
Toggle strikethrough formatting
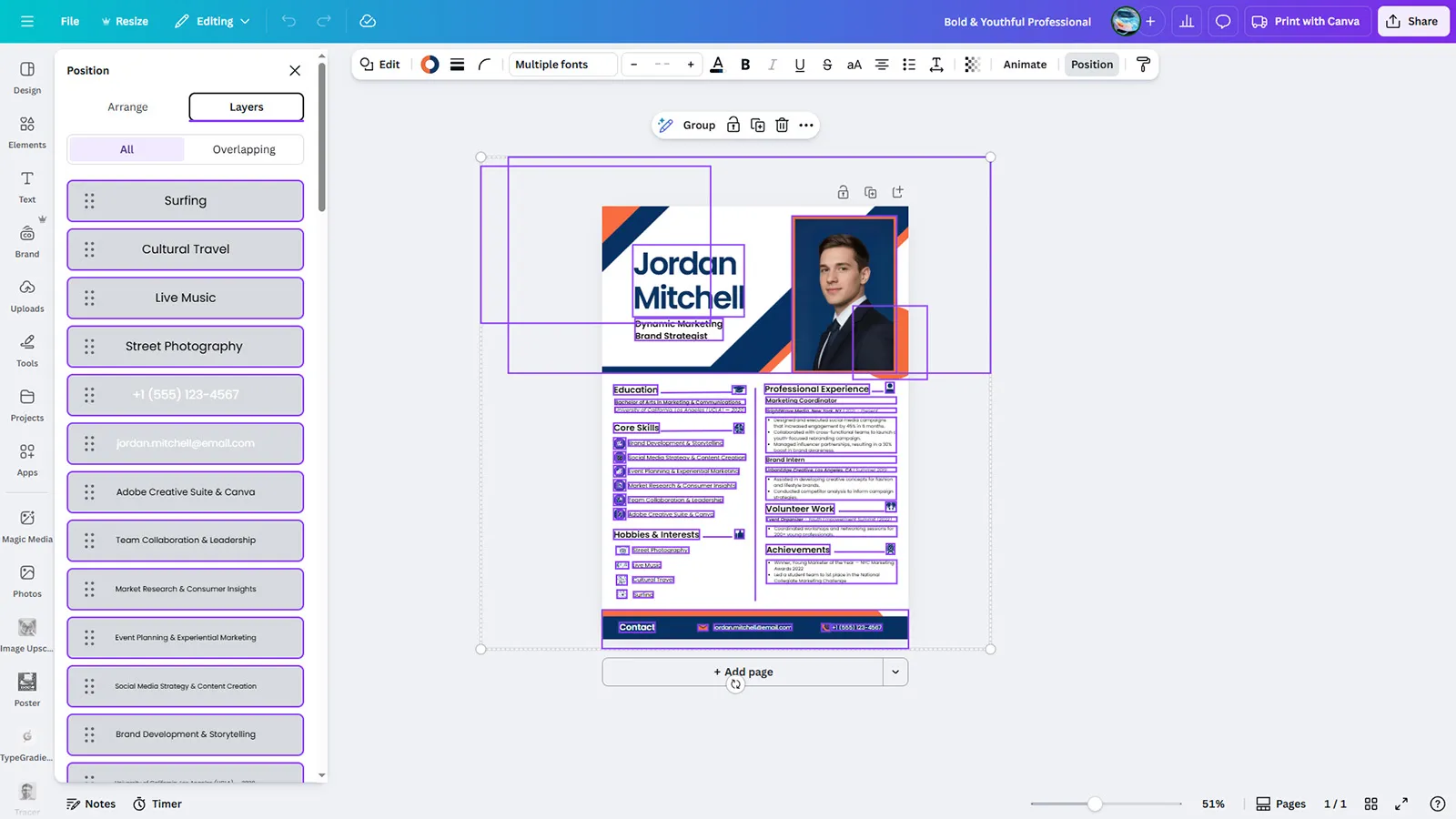(826, 65)
